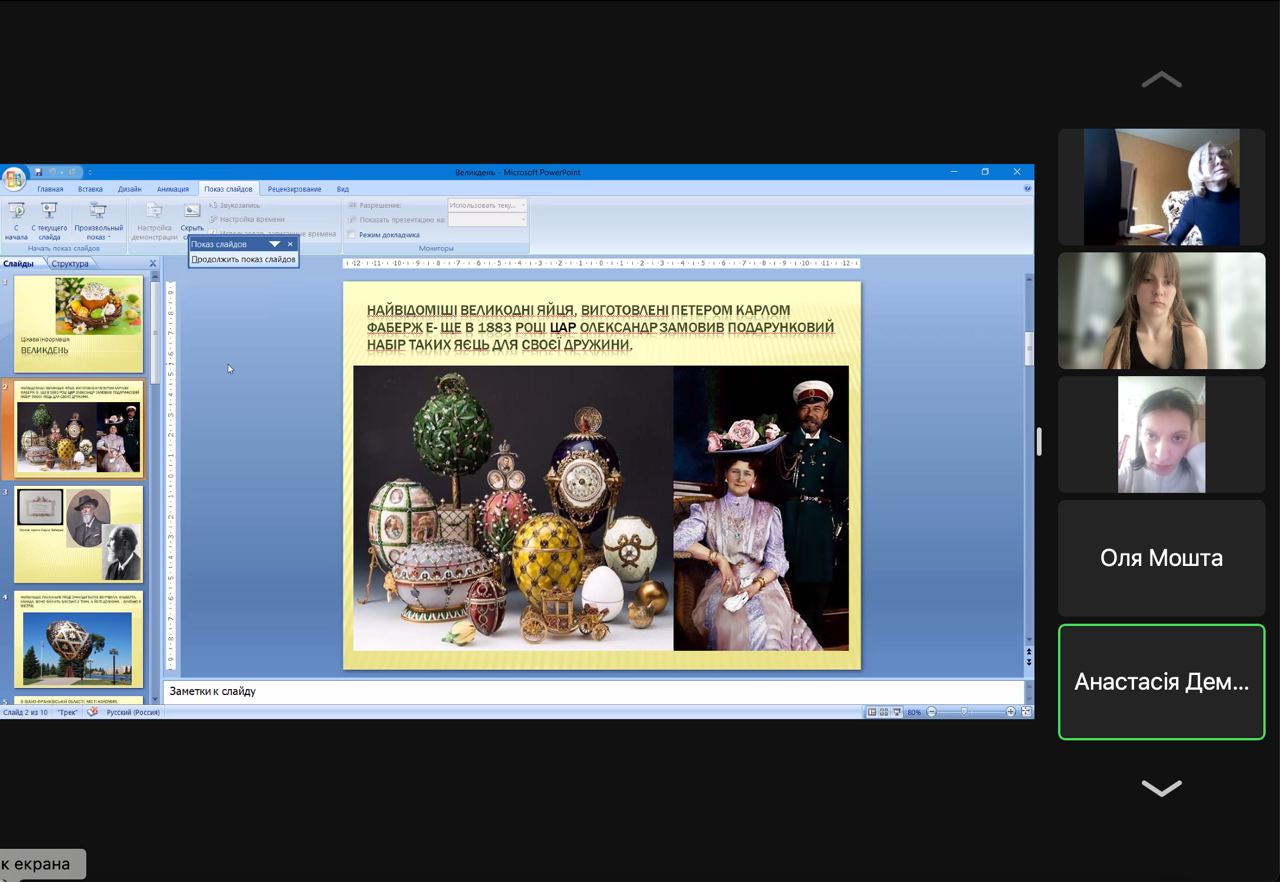
Task: Fit slide to current window icon
Action: point(1026,712)
